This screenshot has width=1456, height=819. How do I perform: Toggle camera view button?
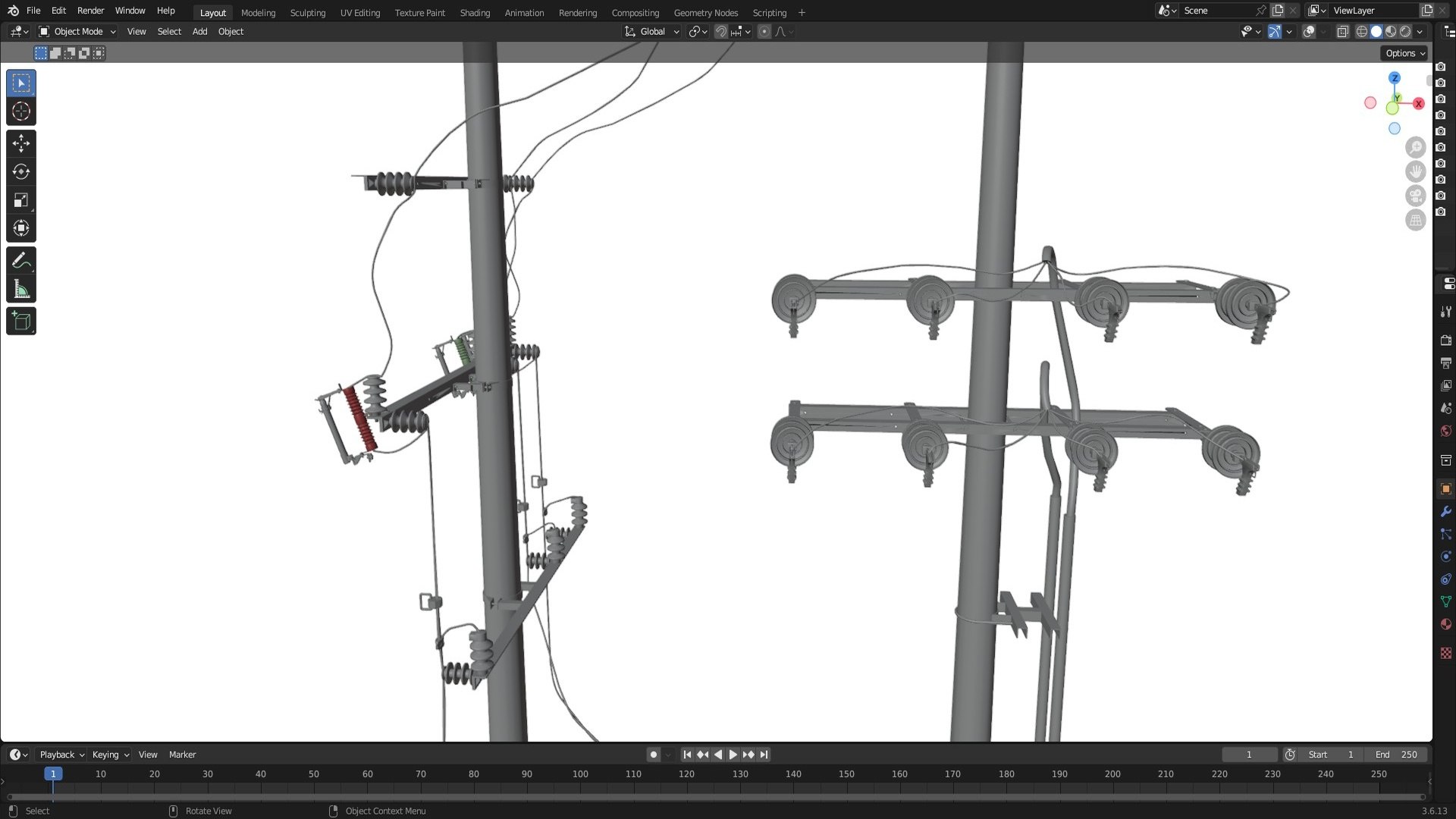[x=1415, y=196]
